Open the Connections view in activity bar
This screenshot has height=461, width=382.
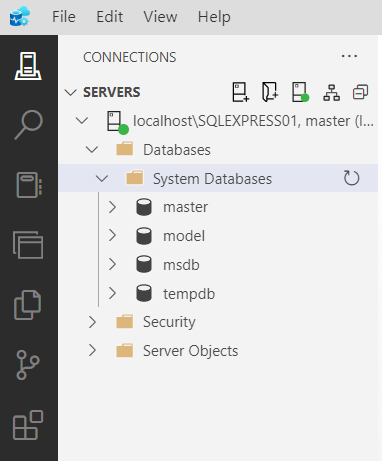coord(28,66)
